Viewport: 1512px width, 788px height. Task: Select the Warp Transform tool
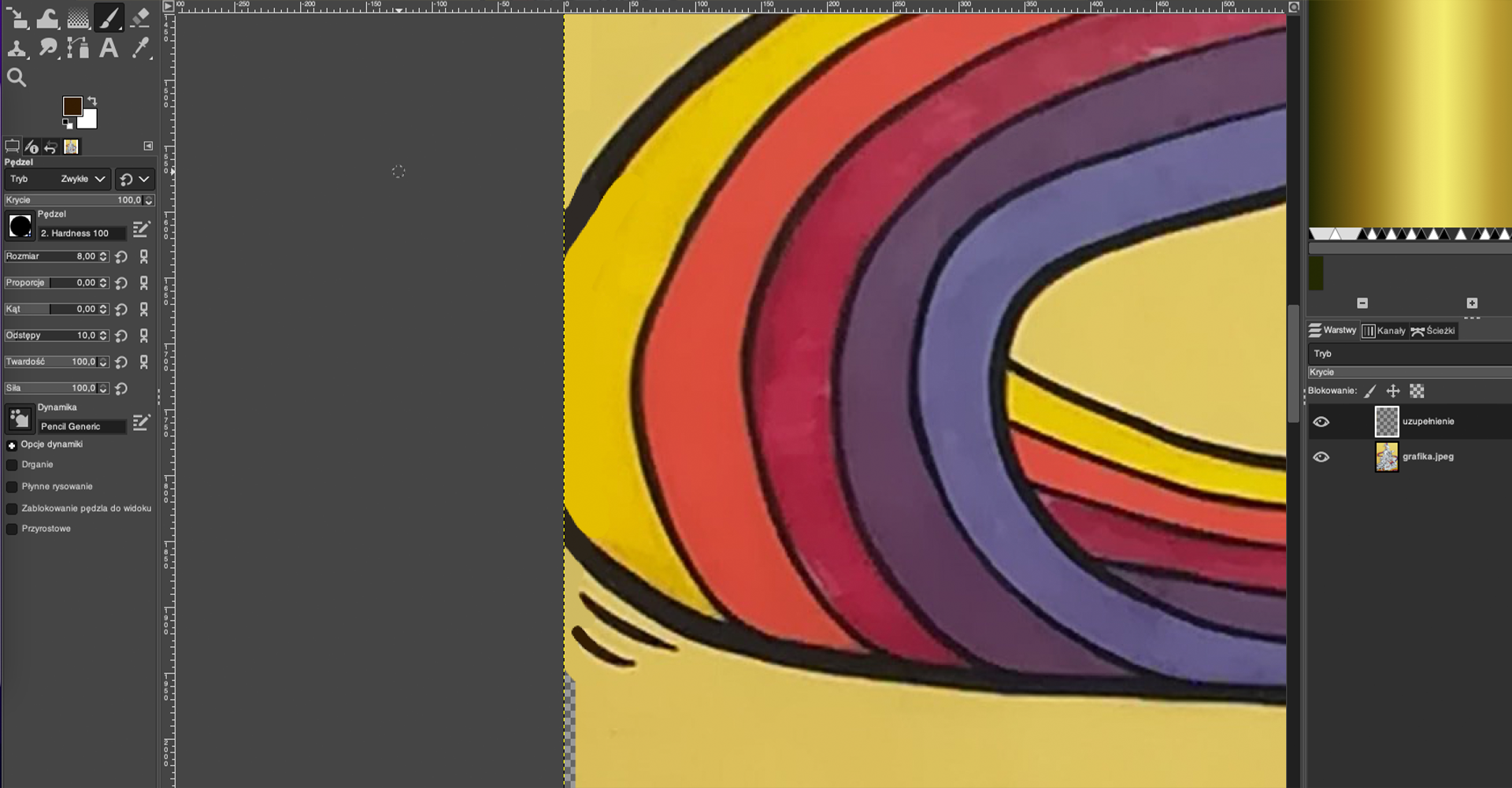(47, 17)
